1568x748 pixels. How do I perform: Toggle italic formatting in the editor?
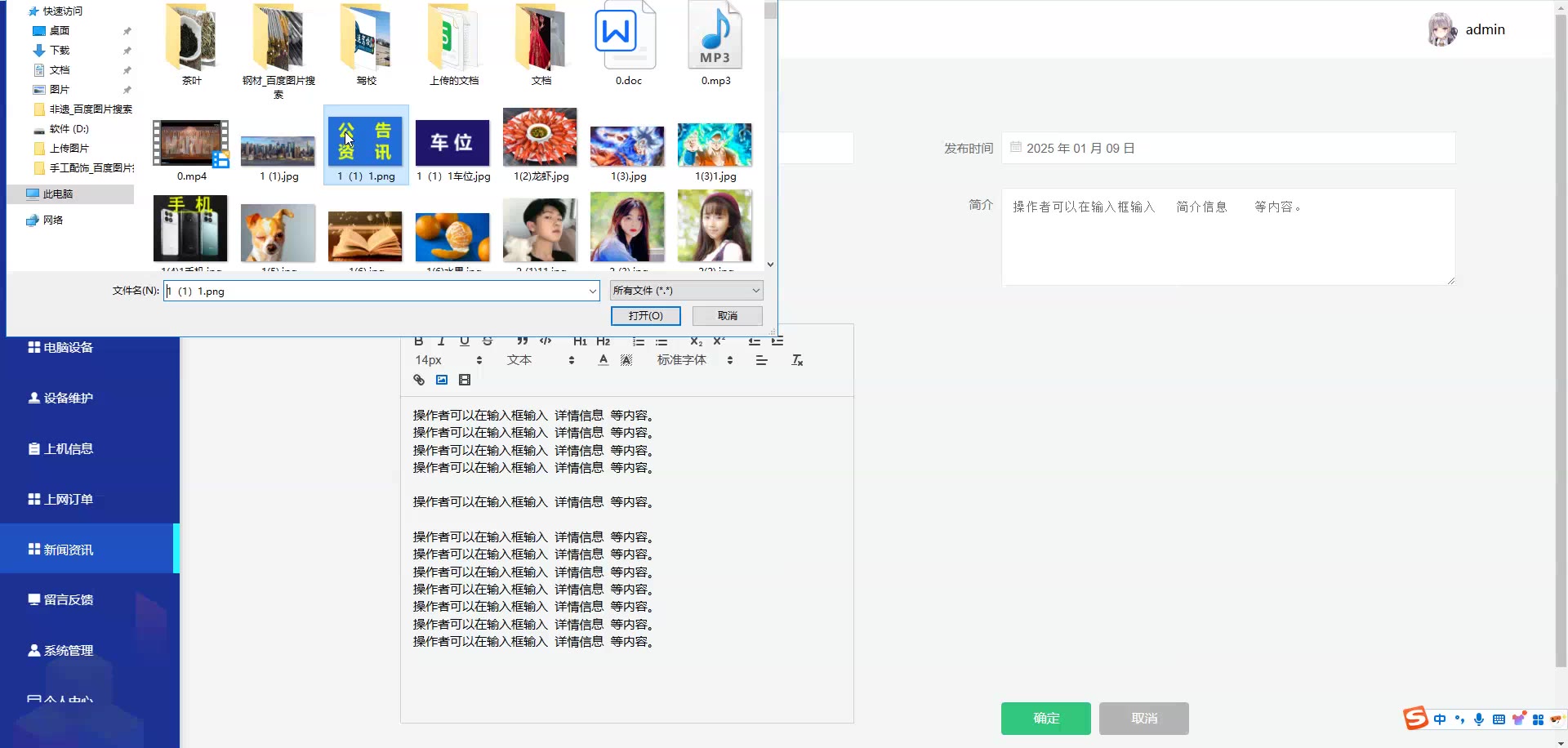click(441, 341)
